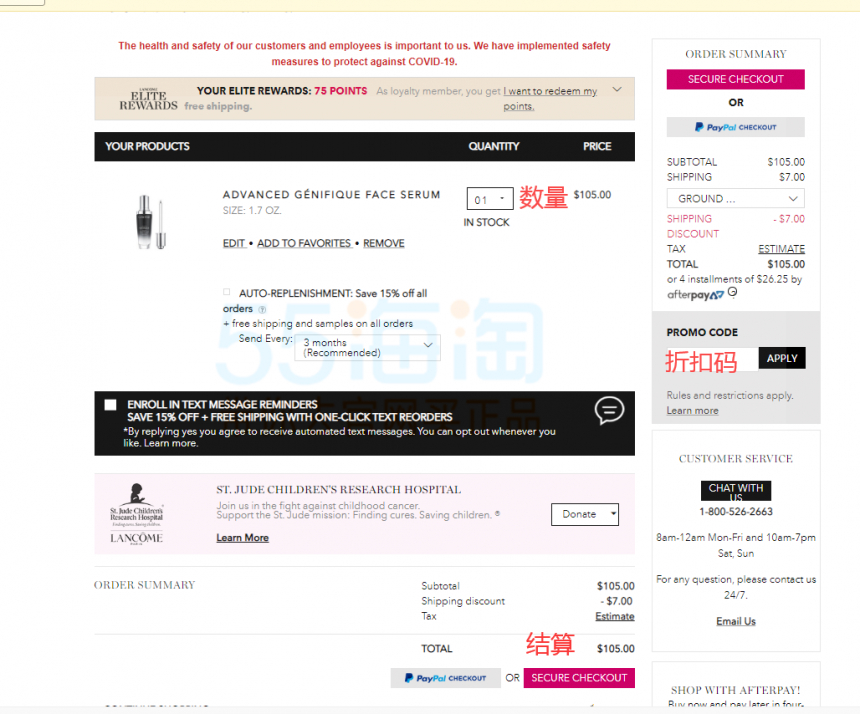Click the auto-replenishment help question icon

[x=262, y=309]
